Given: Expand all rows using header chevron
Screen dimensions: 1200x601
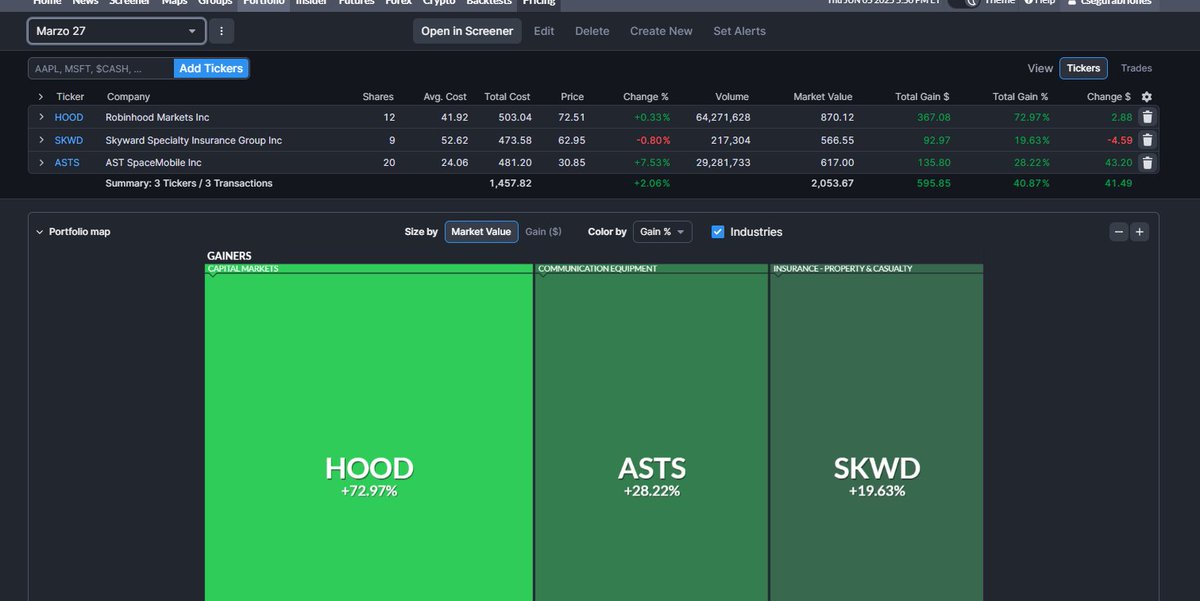Looking at the screenshot, I should point(41,97).
